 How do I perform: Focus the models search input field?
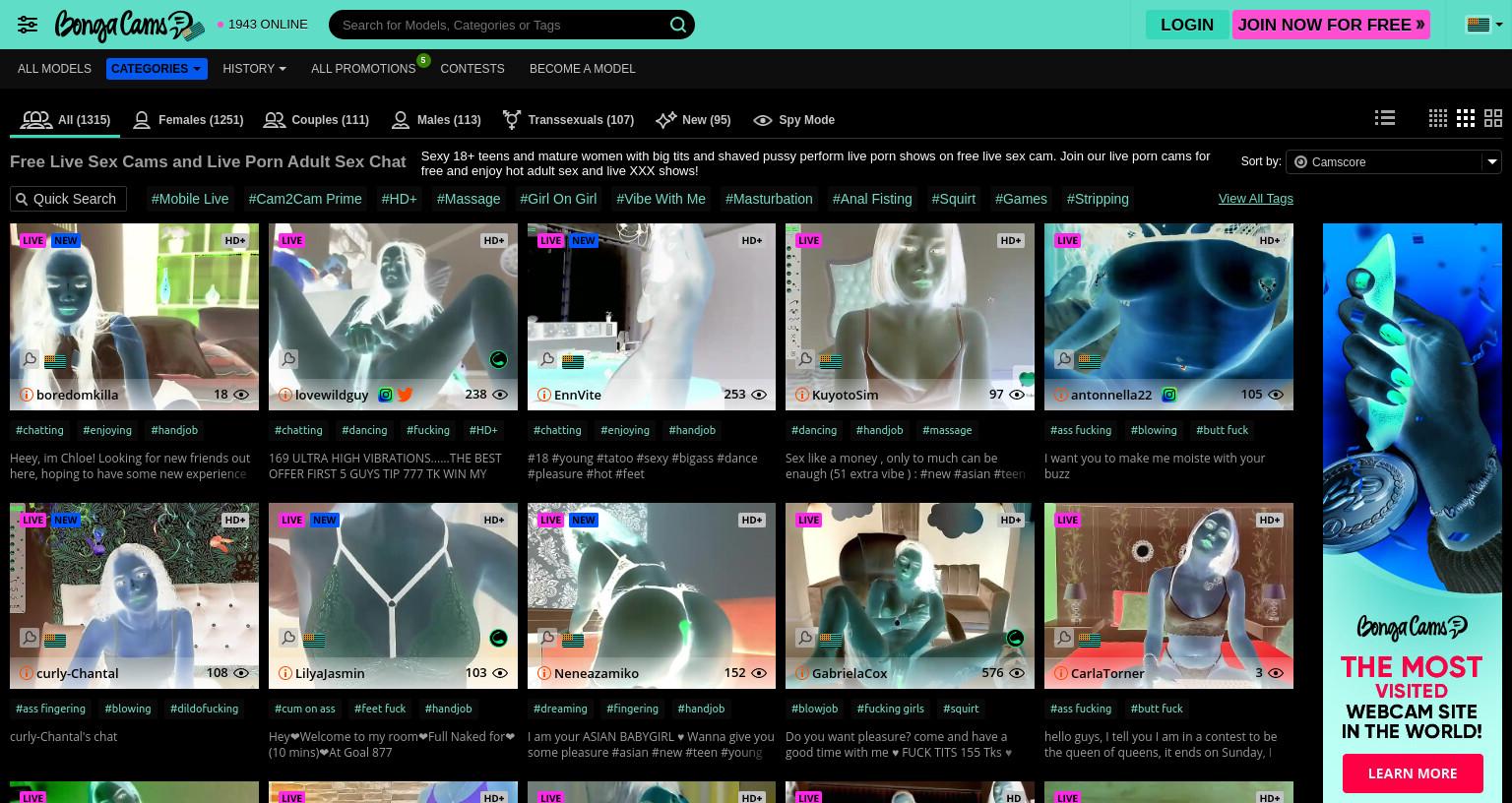pyautogui.click(x=500, y=25)
